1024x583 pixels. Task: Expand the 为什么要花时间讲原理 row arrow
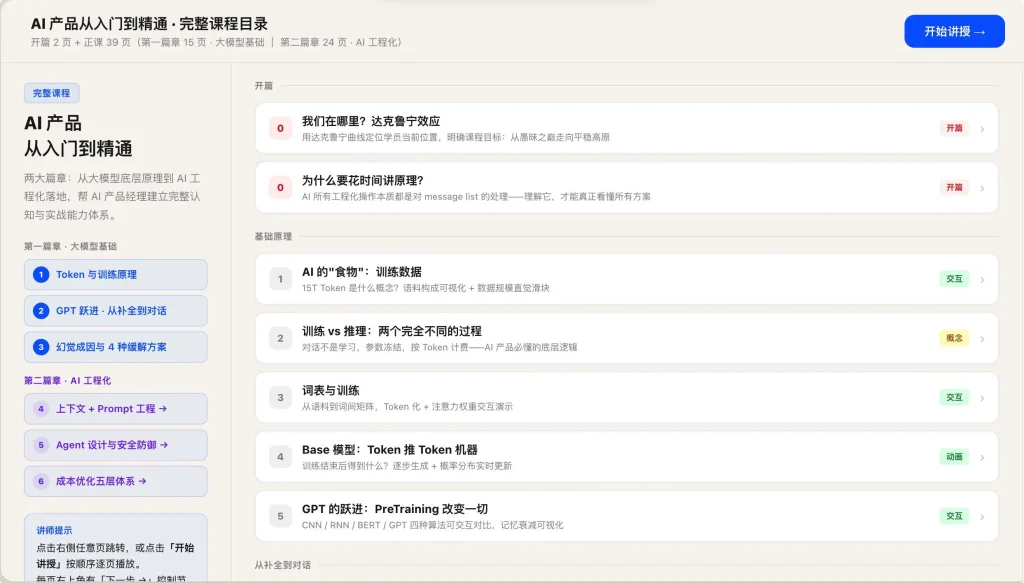(x=982, y=188)
